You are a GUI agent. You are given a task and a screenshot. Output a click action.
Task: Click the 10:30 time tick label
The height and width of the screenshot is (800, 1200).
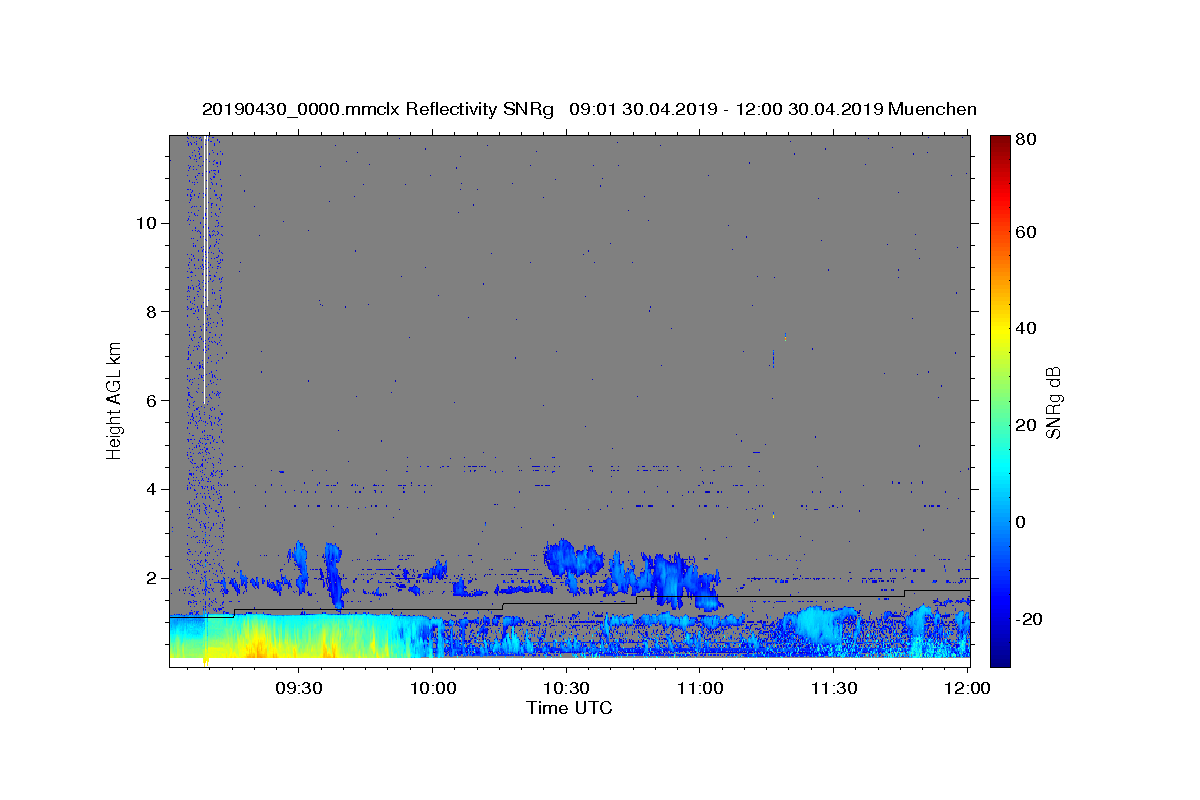pos(566,688)
